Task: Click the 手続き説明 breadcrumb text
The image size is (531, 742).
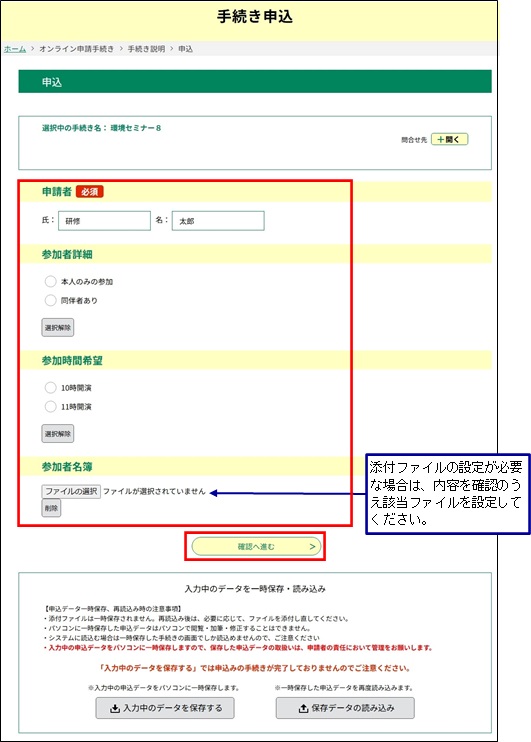Action: (x=146, y=49)
